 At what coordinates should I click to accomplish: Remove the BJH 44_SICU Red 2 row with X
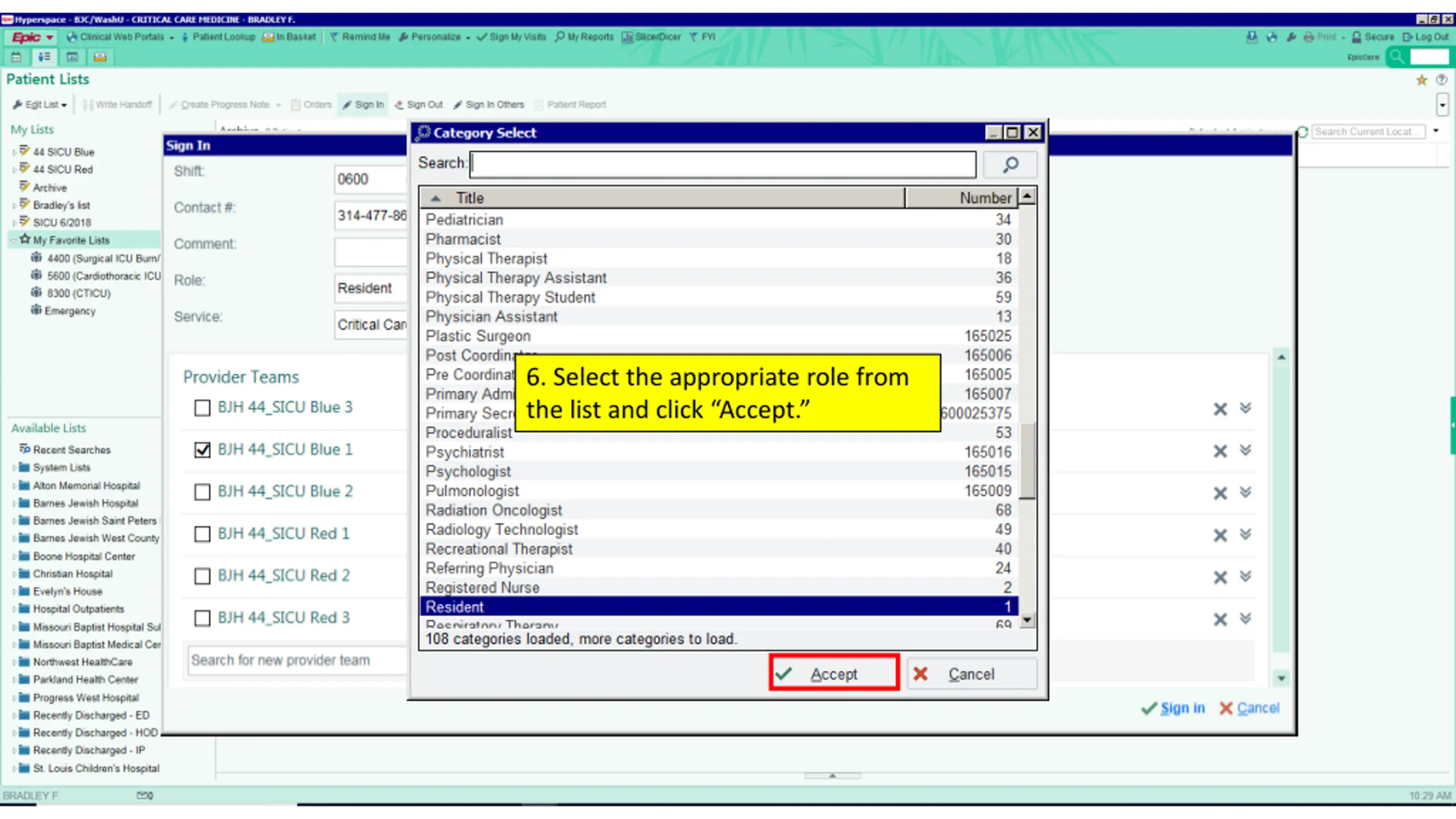pos(1221,577)
